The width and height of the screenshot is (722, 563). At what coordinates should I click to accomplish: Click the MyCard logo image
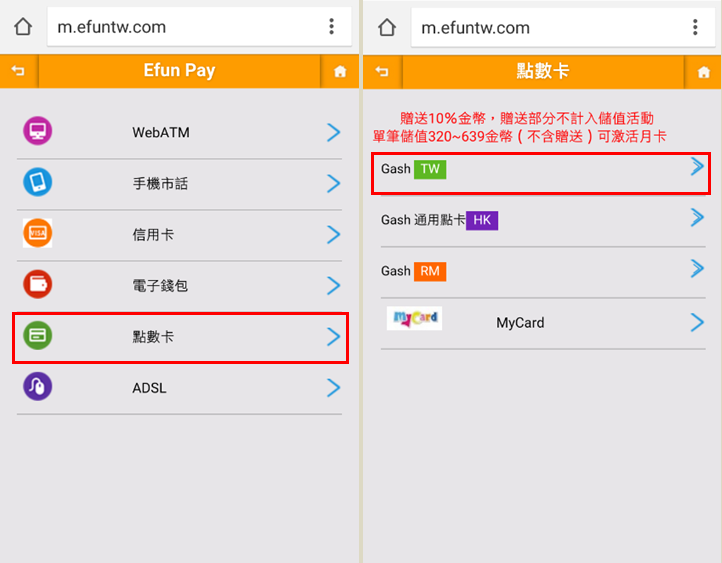pos(414,318)
